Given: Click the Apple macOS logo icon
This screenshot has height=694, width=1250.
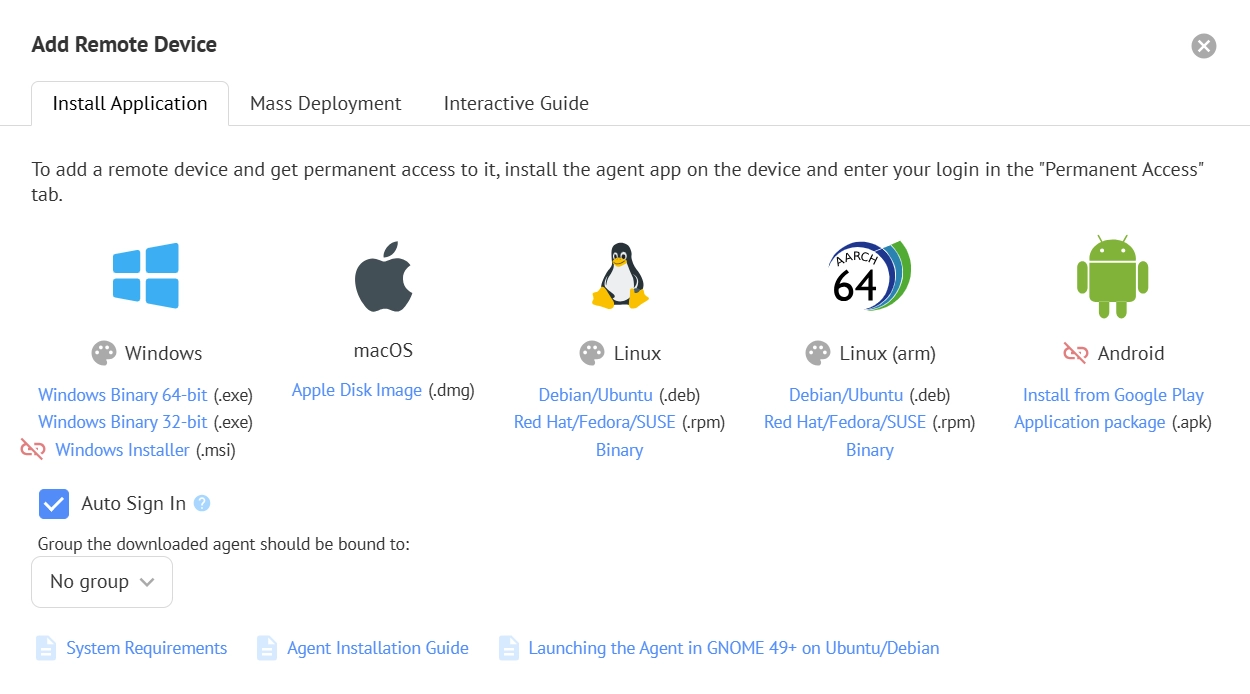Looking at the screenshot, I should pos(383,276).
